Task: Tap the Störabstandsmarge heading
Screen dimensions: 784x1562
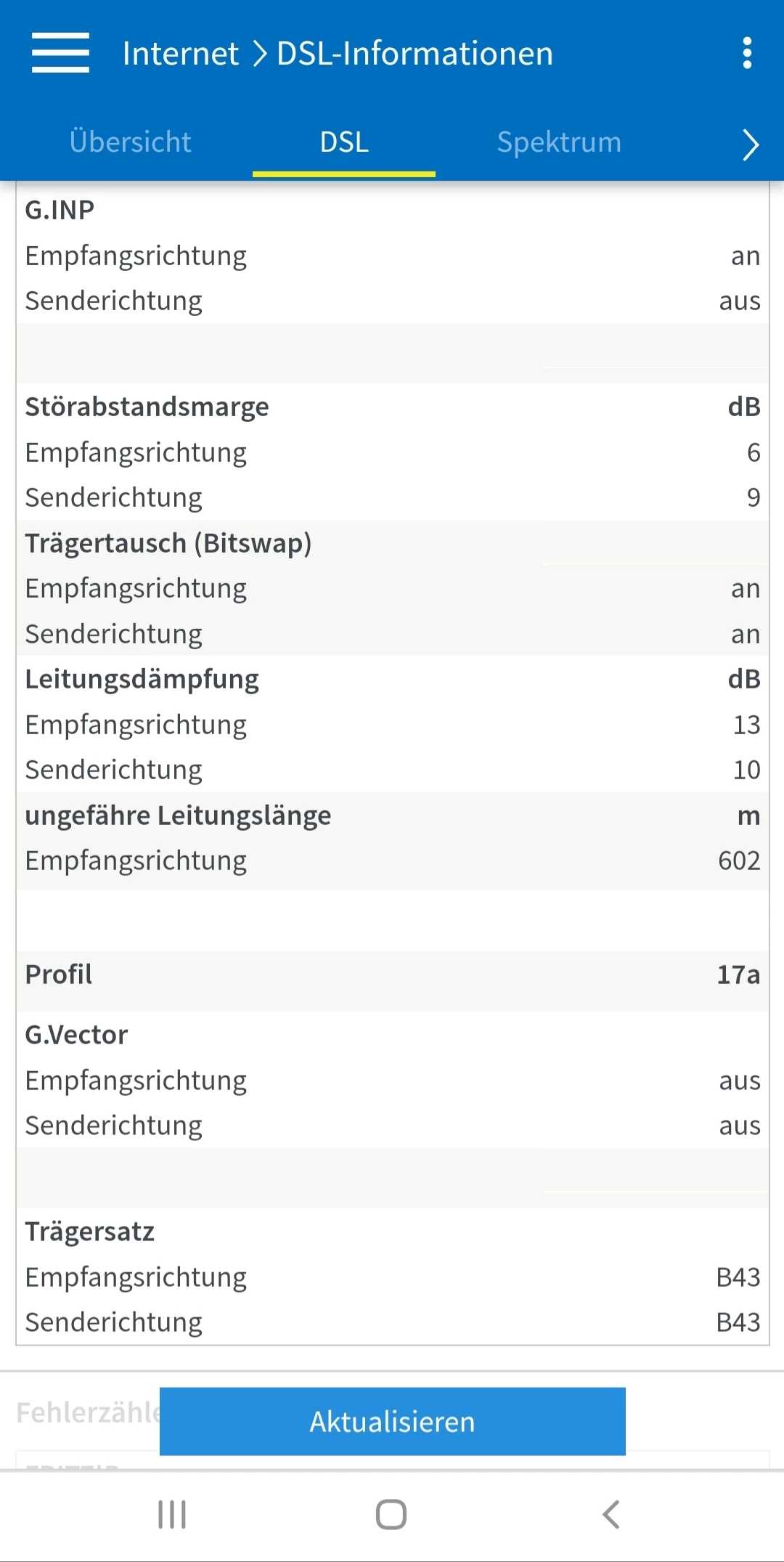Action: click(x=147, y=407)
